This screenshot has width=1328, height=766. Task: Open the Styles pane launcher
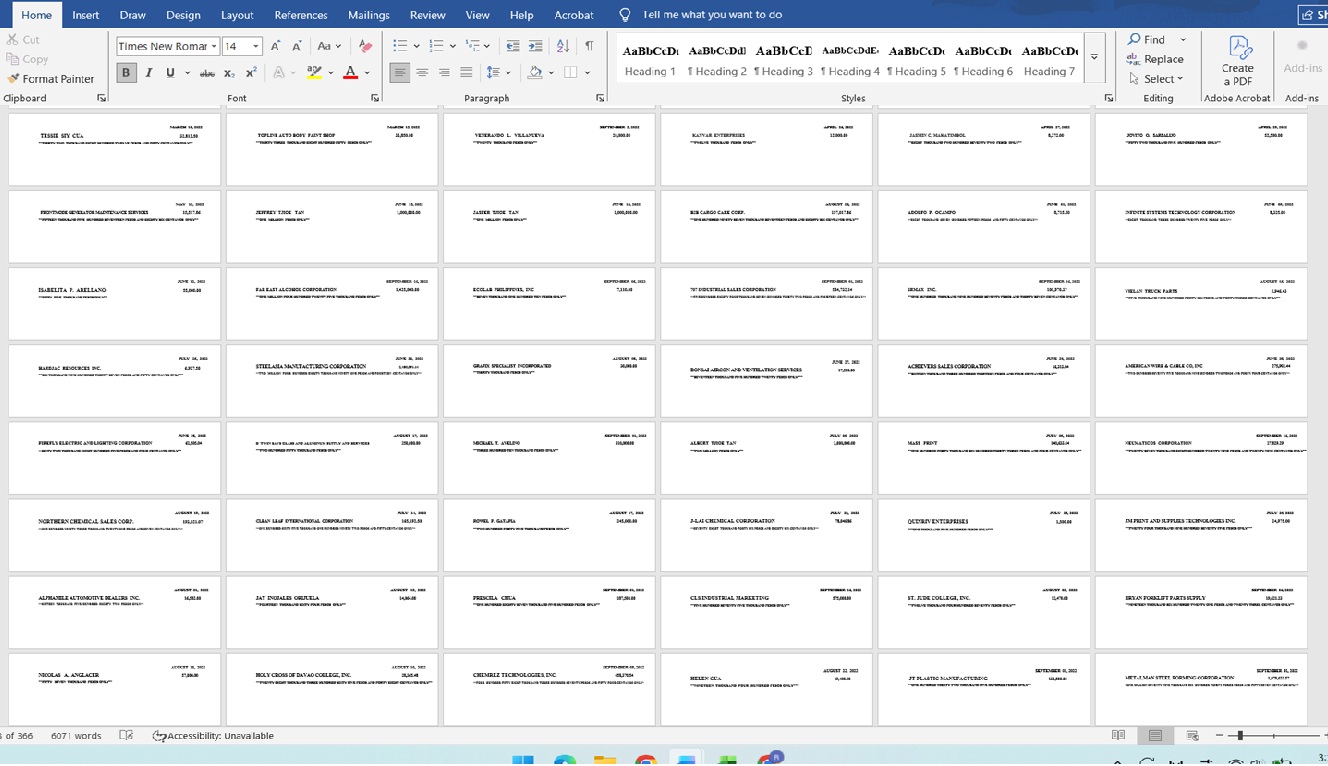[x=1109, y=98]
